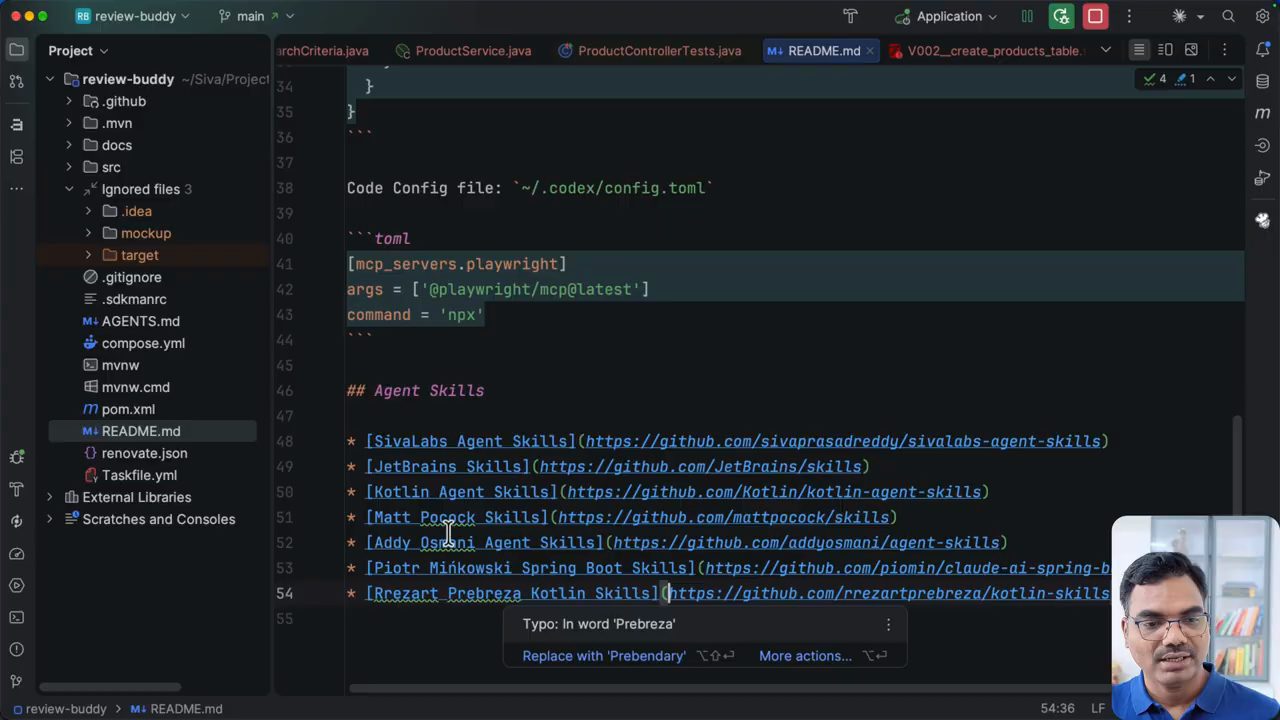The width and height of the screenshot is (1280, 720).
Task: Open the Terminal tool window icon
Action: [x=16, y=617]
